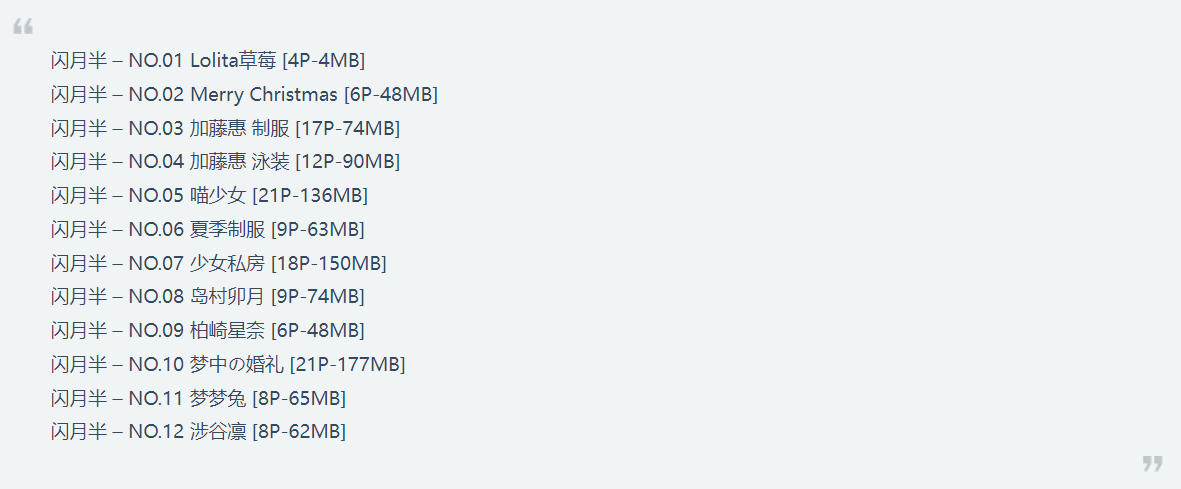The image size is (1181, 489).
Task: Click the [4P-4MB] size label
Action: pyautogui.click(x=324, y=61)
